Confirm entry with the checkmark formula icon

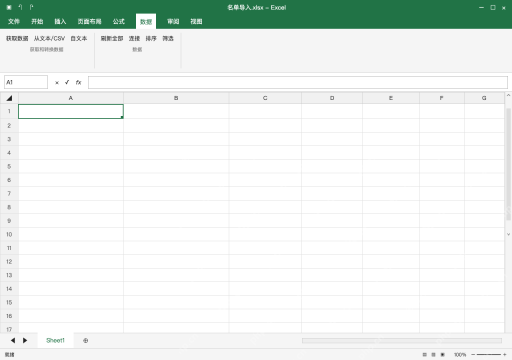click(67, 82)
